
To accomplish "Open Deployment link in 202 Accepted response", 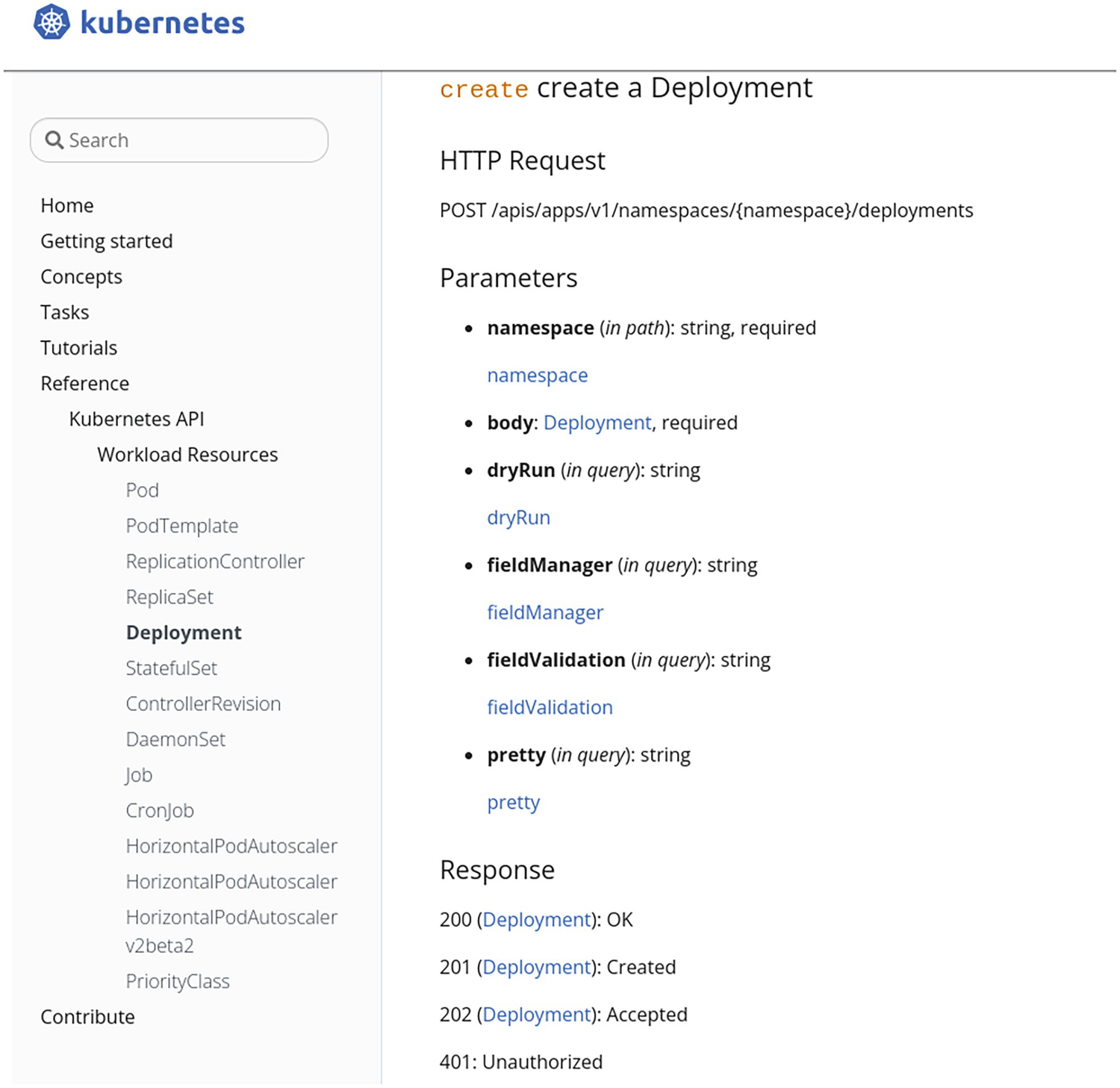I will 537,1015.
